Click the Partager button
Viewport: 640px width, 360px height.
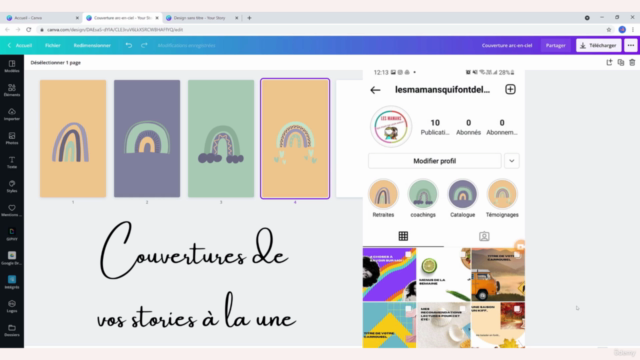tap(556, 45)
